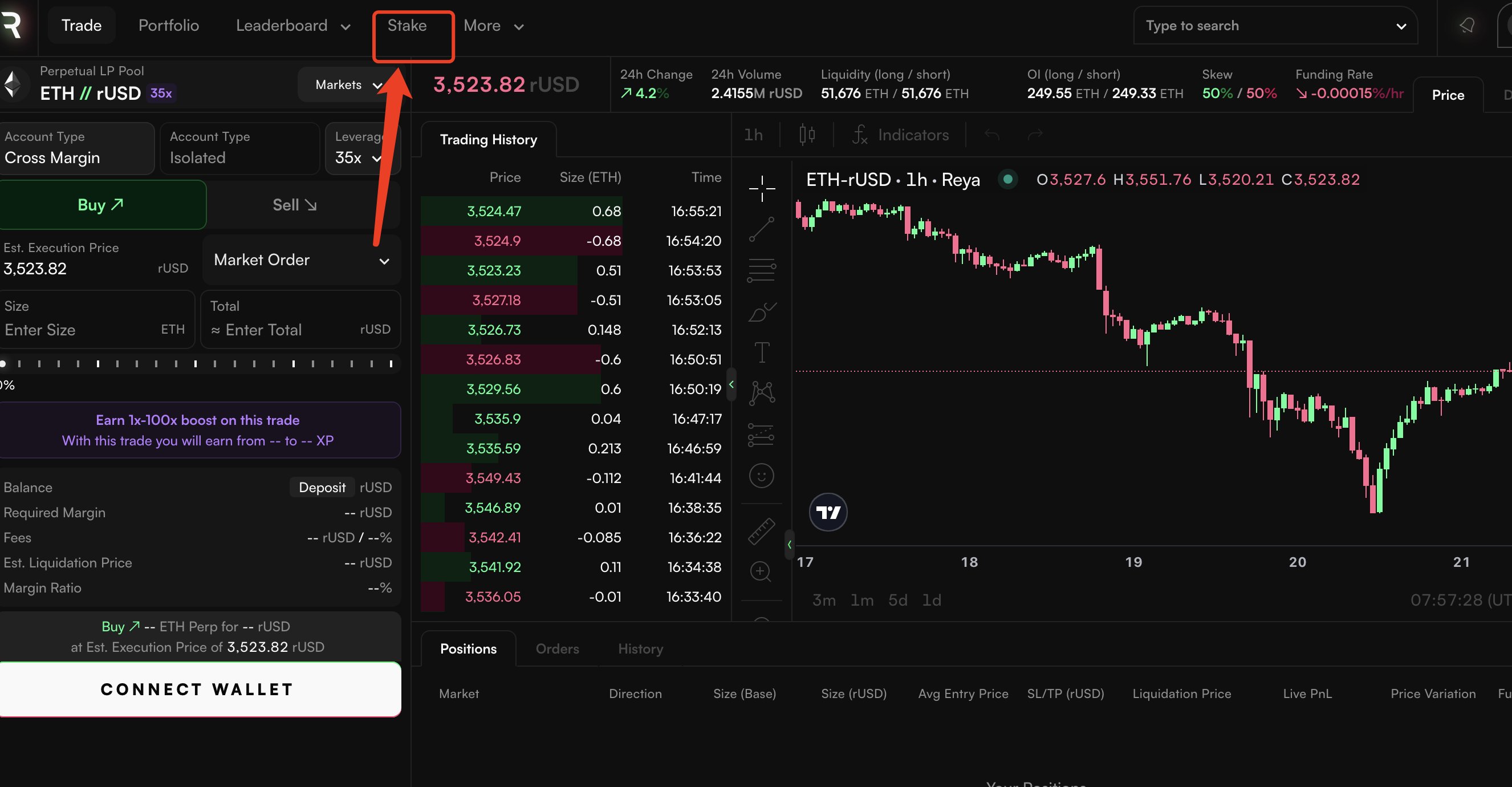Select the trend line drawing tool
1512x787 pixels.
tap(762, 229)
